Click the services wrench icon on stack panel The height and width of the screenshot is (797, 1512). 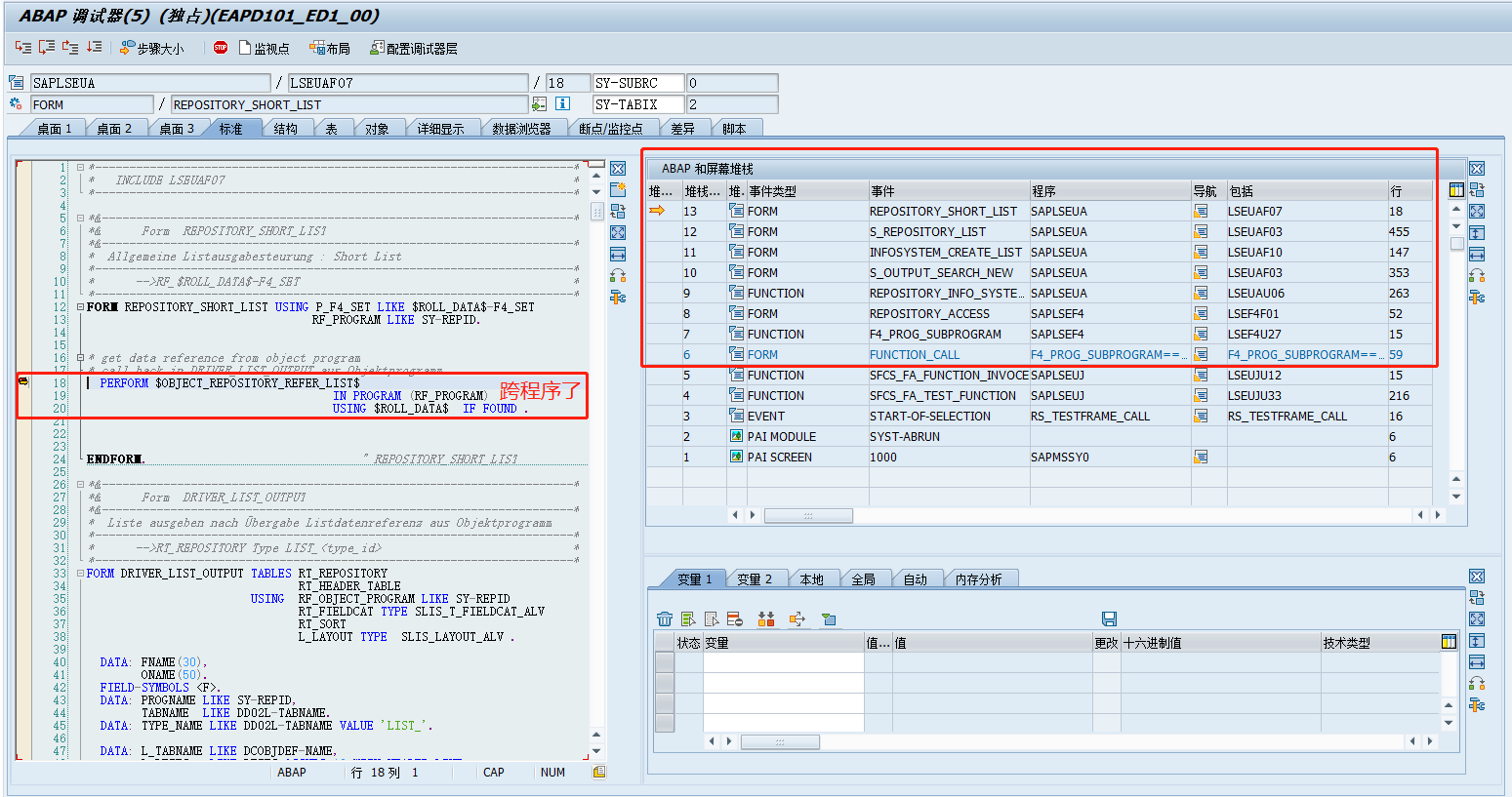1477,297
